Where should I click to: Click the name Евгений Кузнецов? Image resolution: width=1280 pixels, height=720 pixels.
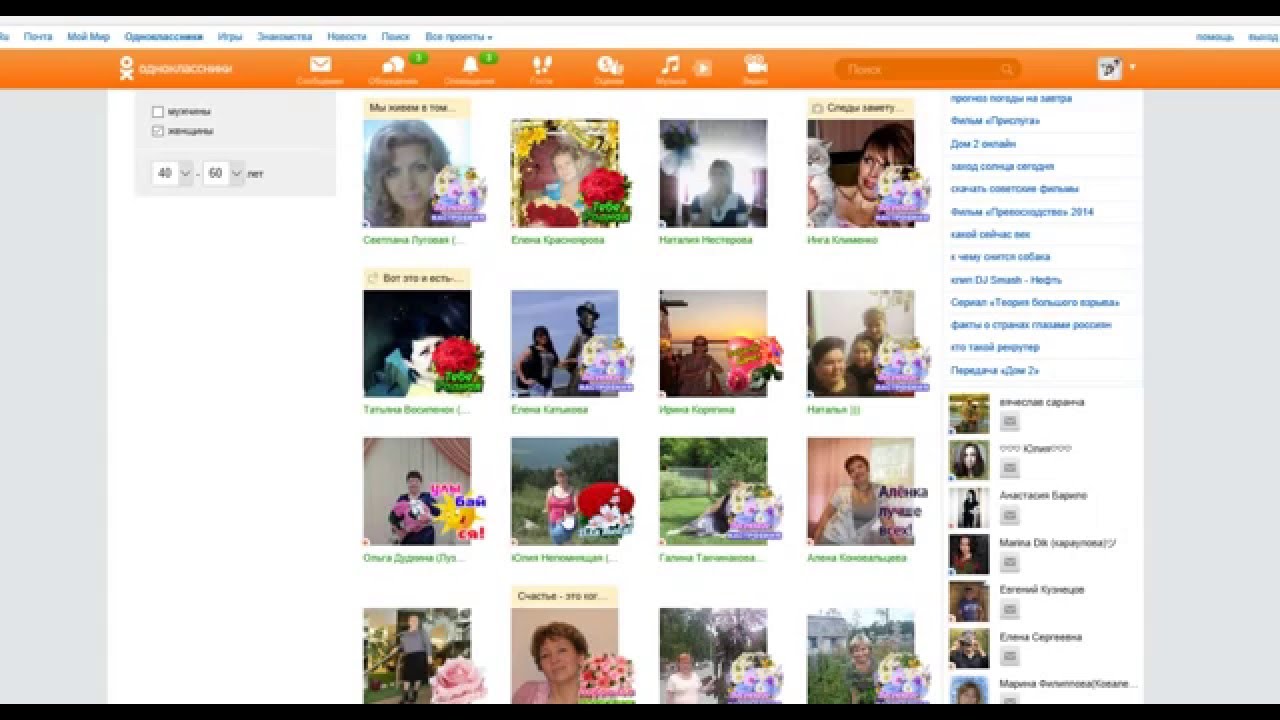[1042, 590]
